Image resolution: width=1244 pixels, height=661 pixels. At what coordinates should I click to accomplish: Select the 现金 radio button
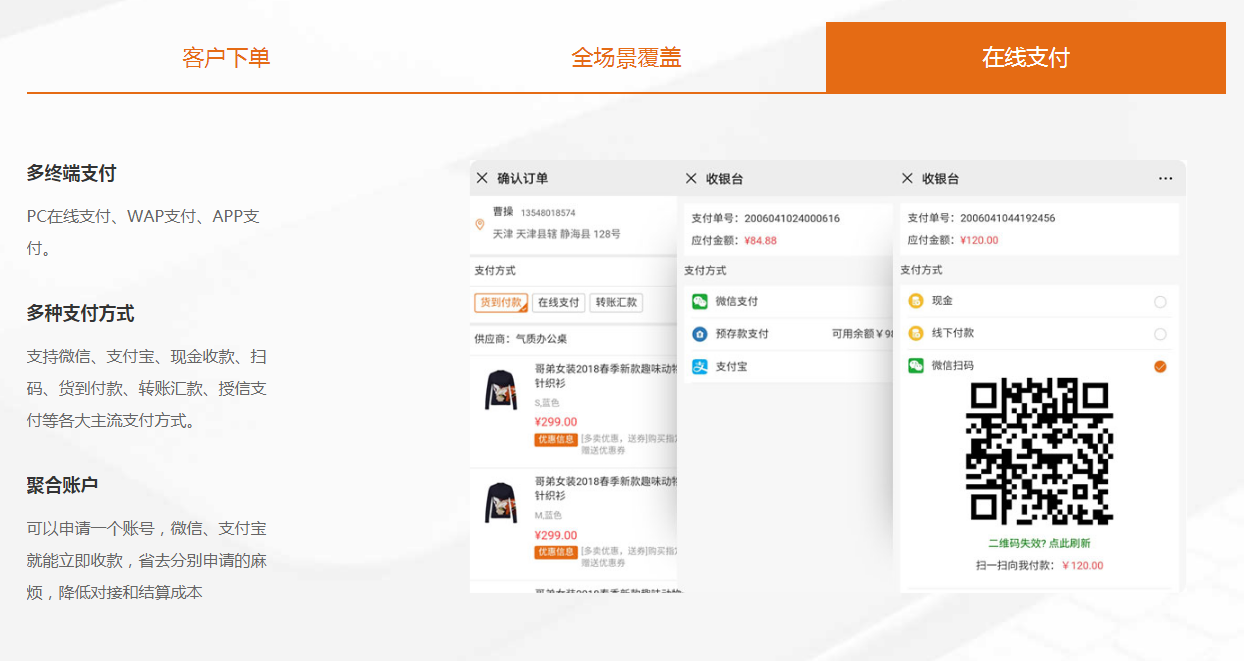click(x=1160, y=302)
